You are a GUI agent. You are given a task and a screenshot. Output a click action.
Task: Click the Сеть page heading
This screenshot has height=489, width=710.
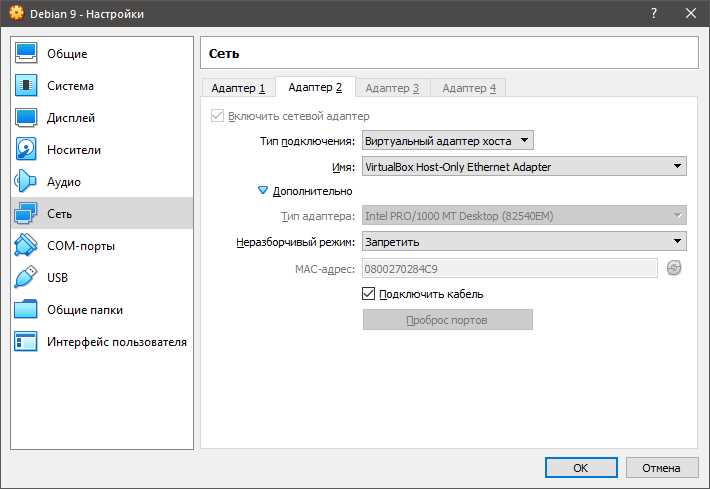click(x=224, y=53)
